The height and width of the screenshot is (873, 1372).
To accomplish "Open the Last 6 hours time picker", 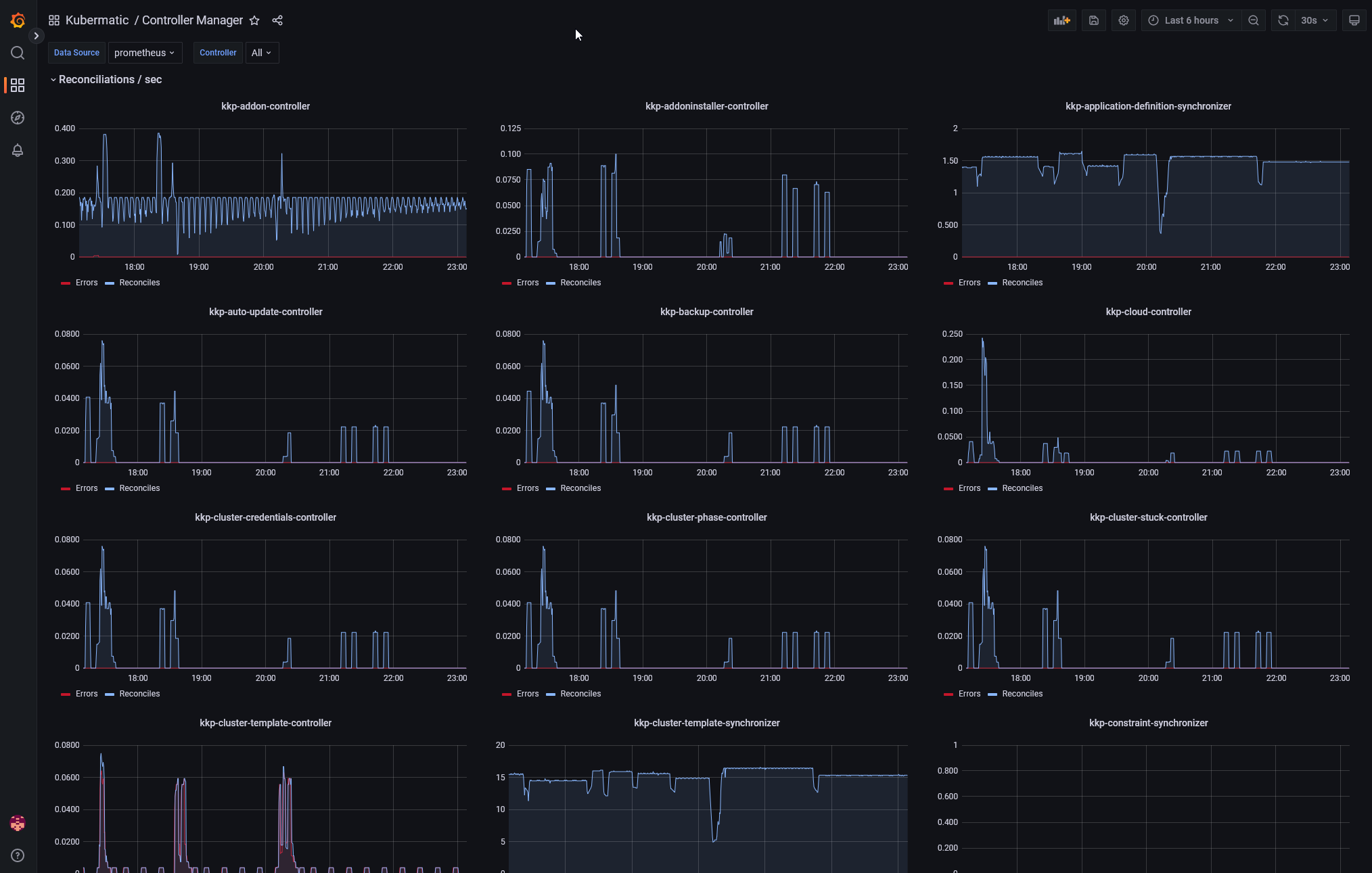I will 1191,20.
